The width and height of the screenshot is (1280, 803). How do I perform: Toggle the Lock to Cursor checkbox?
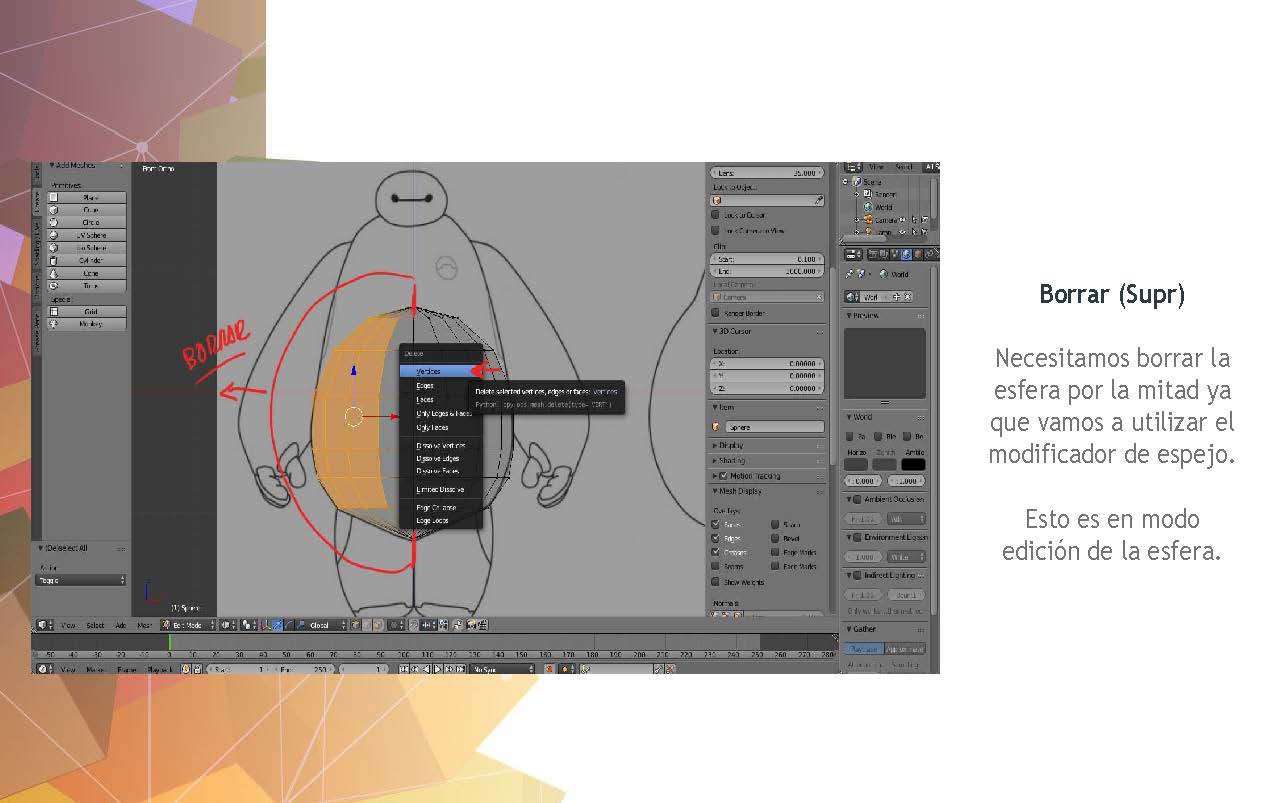point(716,215)
